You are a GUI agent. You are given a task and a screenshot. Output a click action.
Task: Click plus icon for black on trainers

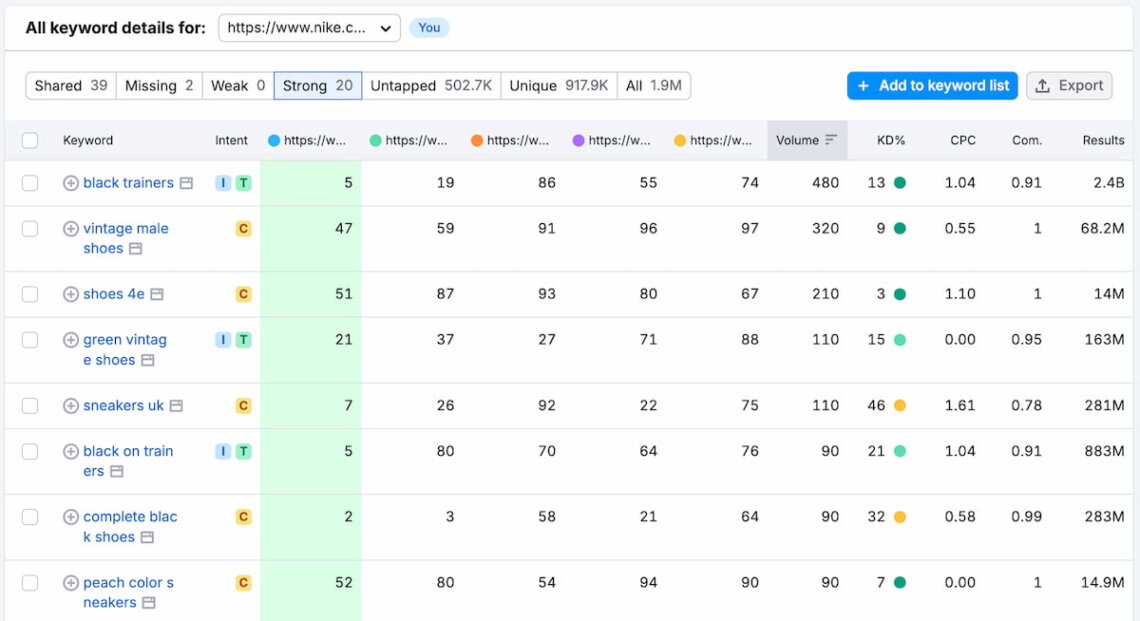[x=71, y=452]
